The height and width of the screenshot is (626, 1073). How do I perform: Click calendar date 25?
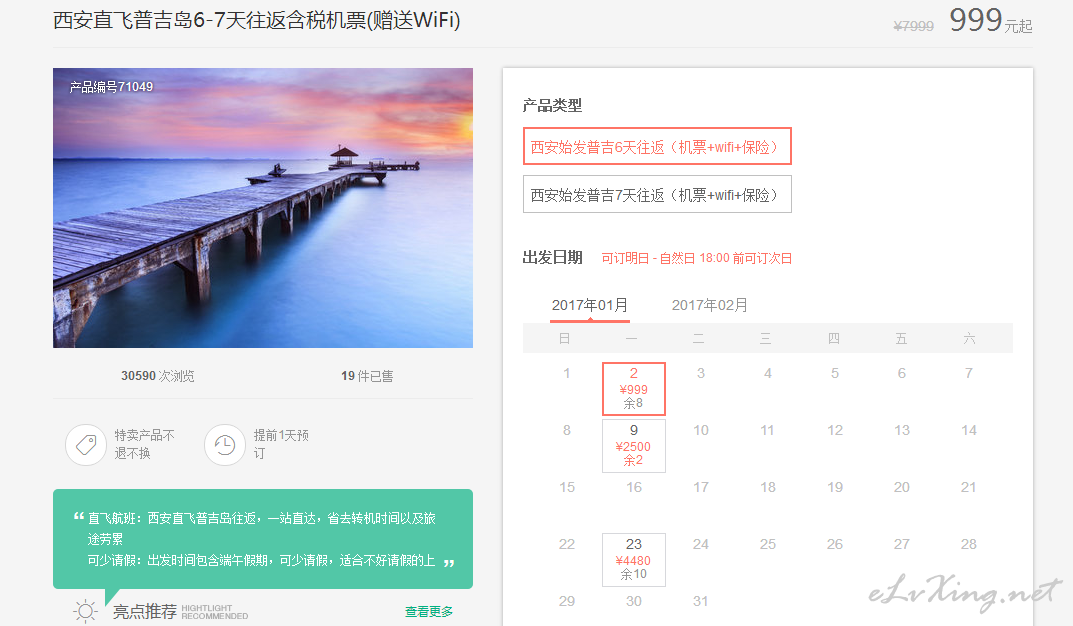pyautogui.click(x=767, y=544)
